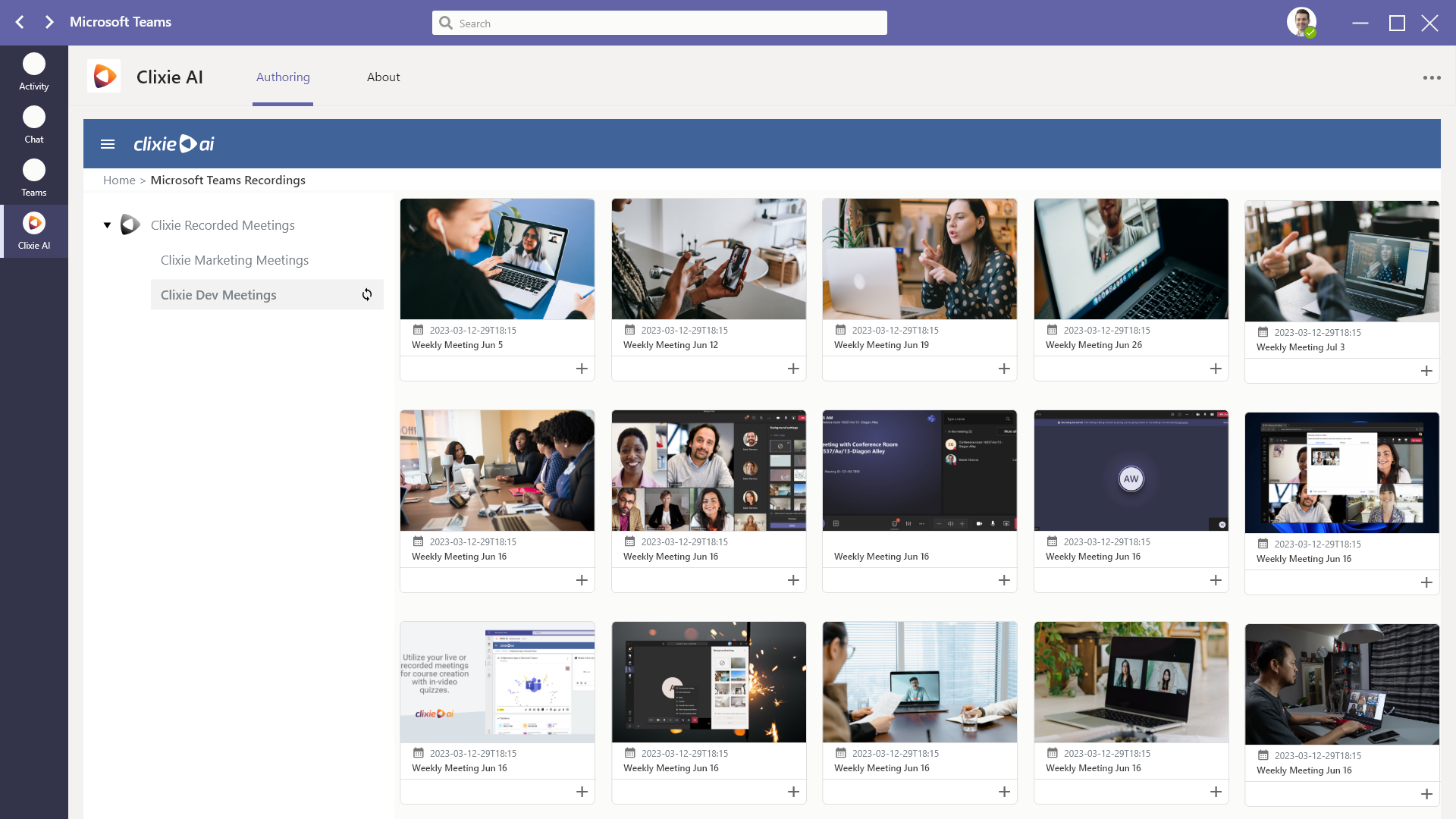Screen dimensions: 1456x819
Task: Click the user profile avatar
Action: pyautogui.click(x=1302, y=22)
